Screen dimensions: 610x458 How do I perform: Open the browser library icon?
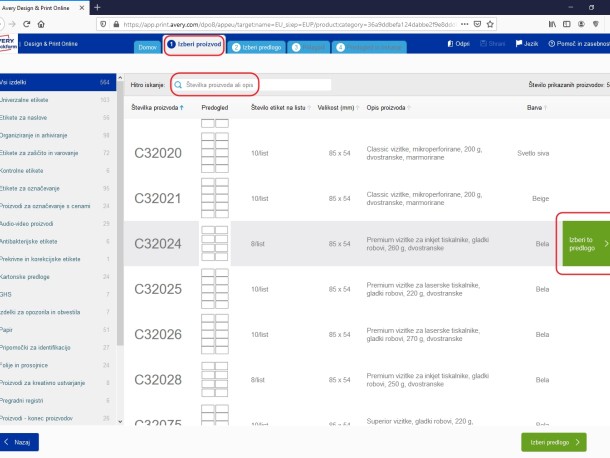point(552,24)
